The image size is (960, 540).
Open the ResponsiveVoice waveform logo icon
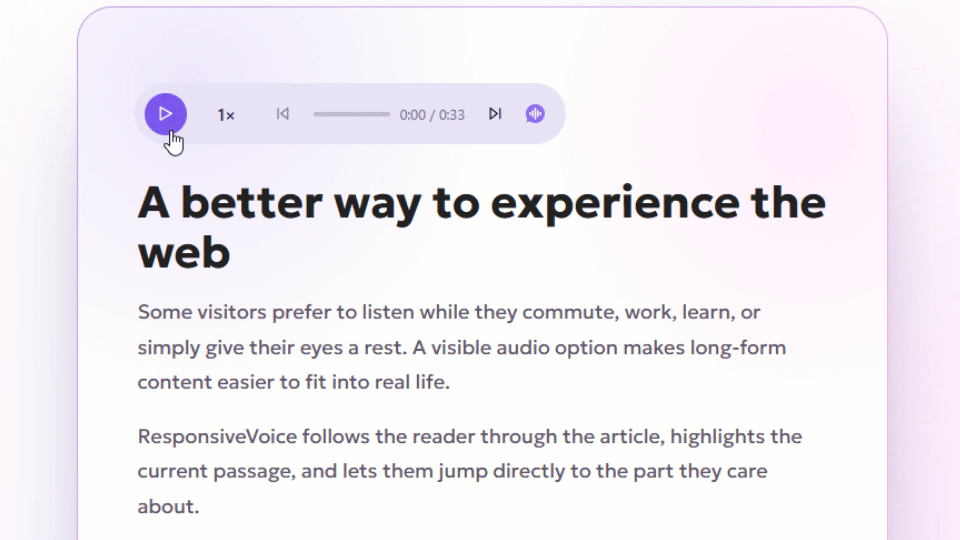coord(535,114)
